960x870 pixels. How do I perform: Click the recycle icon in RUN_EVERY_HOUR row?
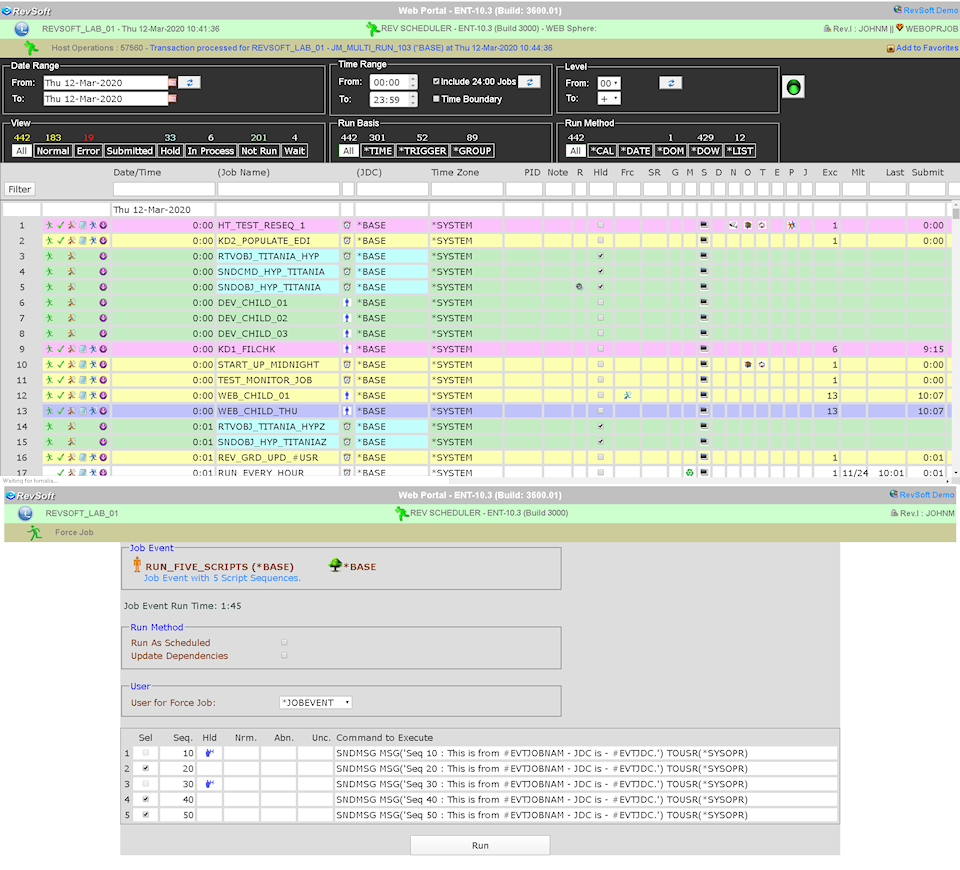[689, 473]
